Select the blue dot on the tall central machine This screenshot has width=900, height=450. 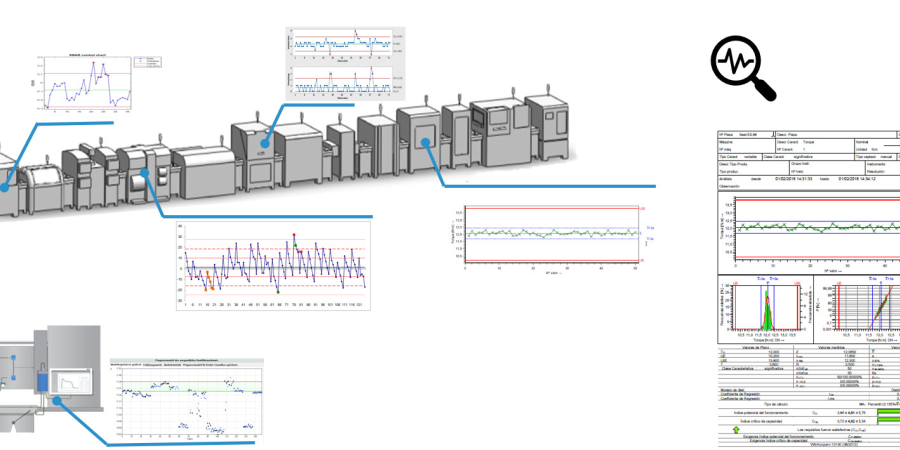coord(265,144)
